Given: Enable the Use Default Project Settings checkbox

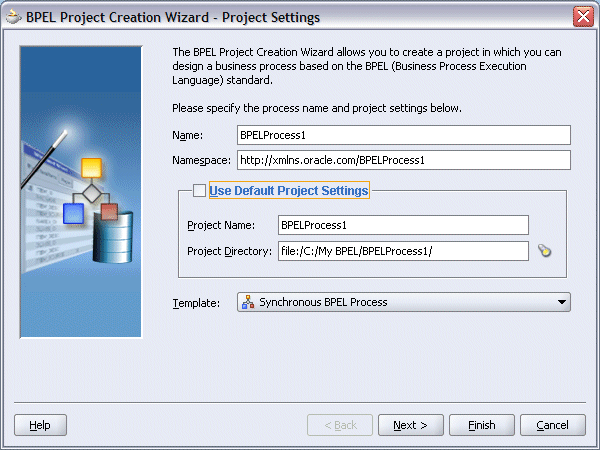Looking at the screenshot, I should click(x=200, y=190).
